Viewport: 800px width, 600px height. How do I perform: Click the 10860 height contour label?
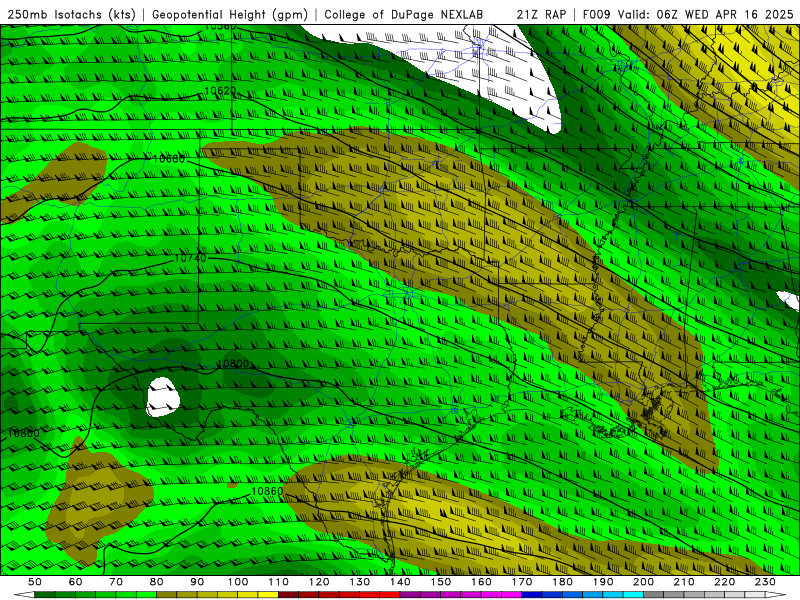(x=267, y=491)
